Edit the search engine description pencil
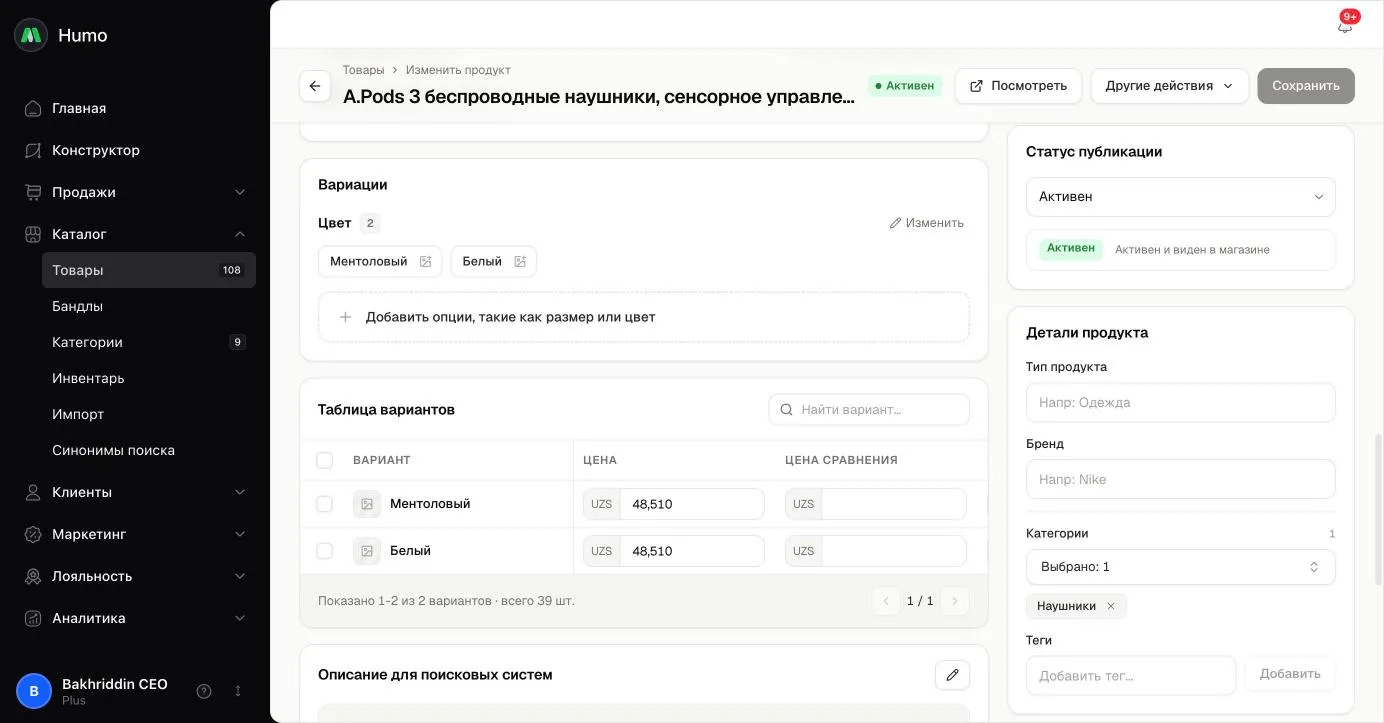The height and width of the screenshot is (723, 1384). point(952,675)
